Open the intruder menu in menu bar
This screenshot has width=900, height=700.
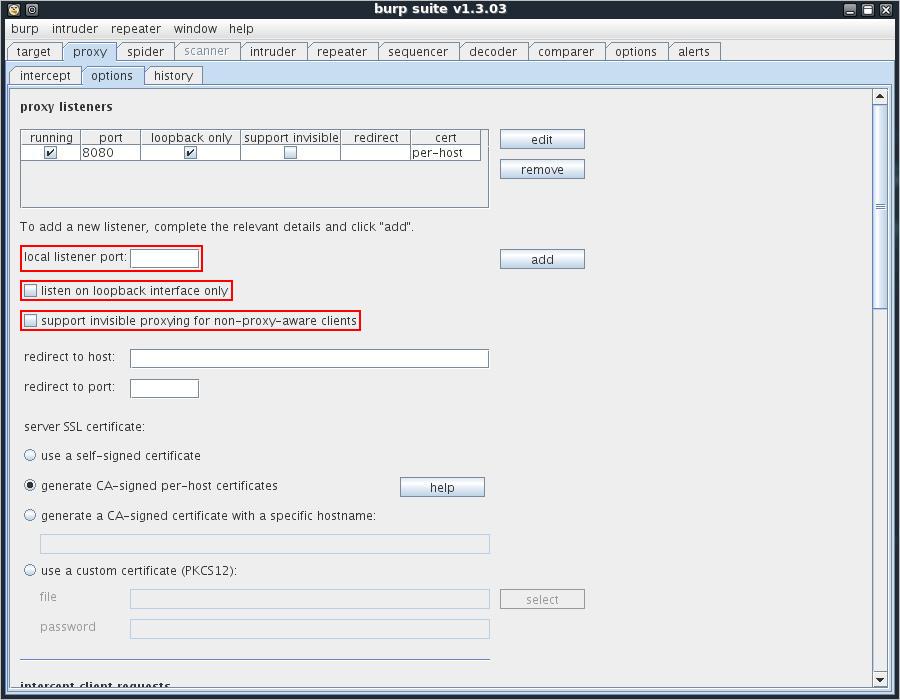(75, 29)
